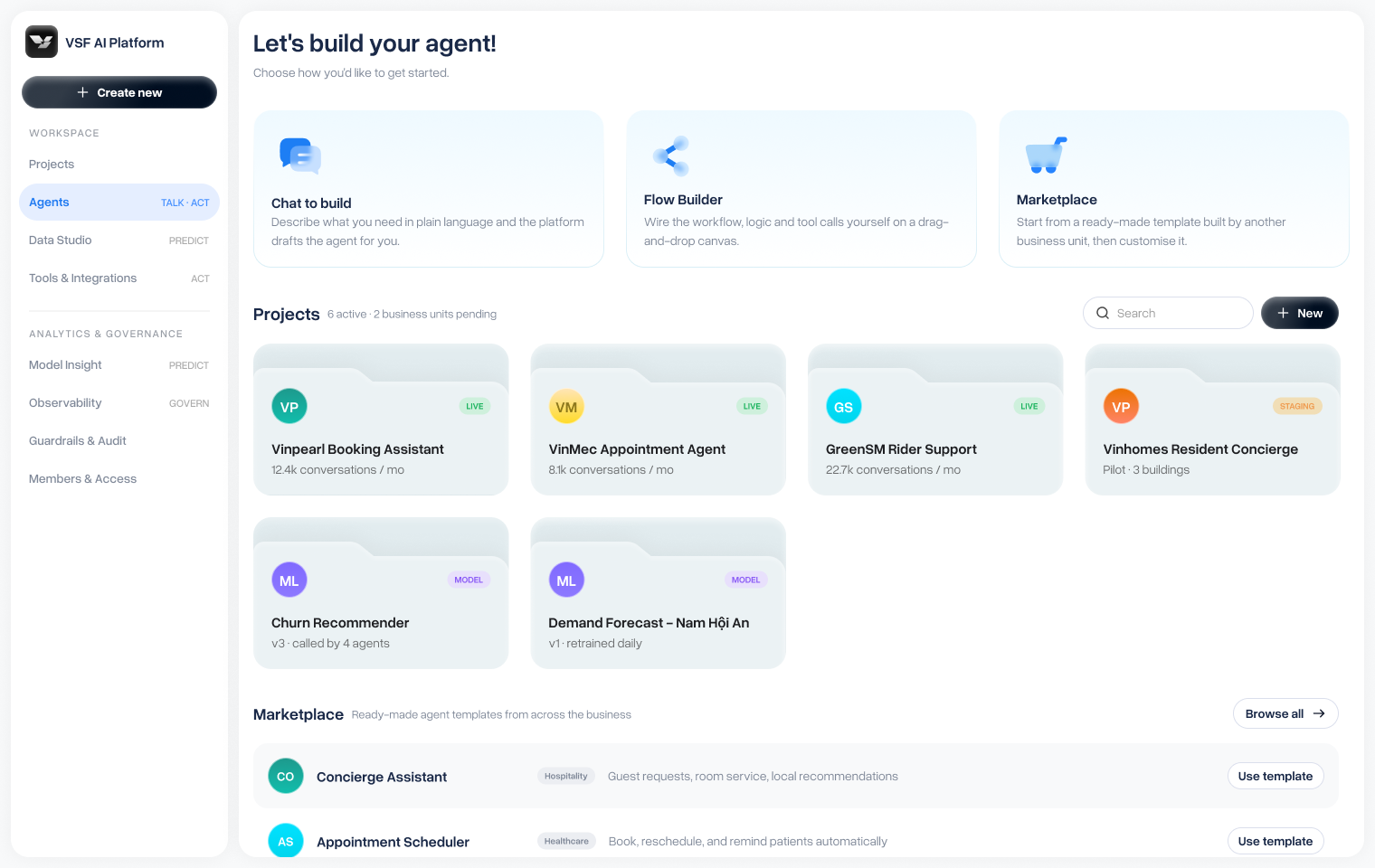Click the '8.1k conversations / mo' text
This screenshot has width=1375, height=868.
pyautogui.click(x=612, y=470)
